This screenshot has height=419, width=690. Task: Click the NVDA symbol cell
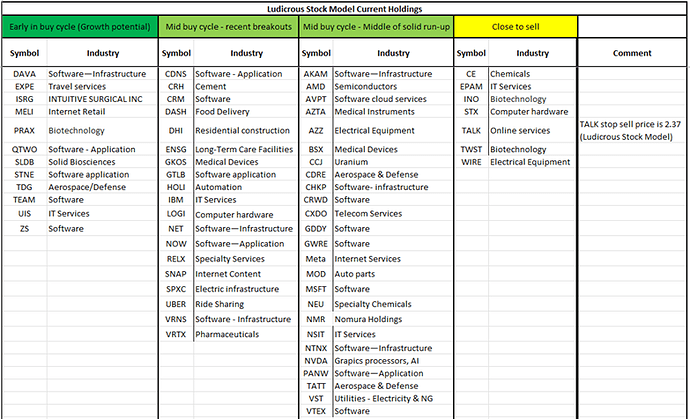[316, 360]
